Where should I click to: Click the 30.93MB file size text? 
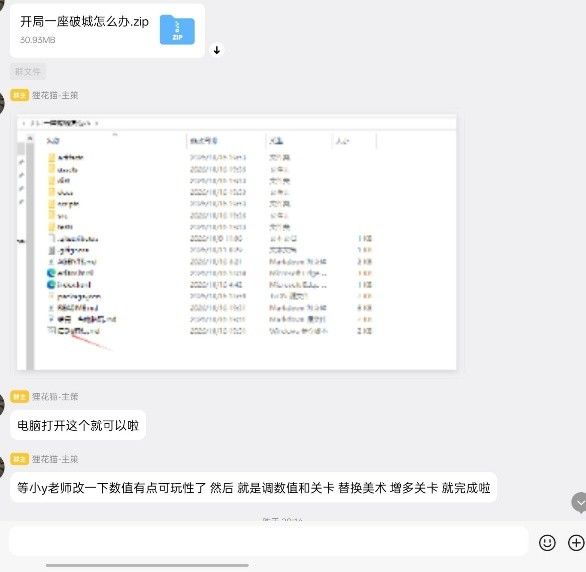click(x=37, y=40)
